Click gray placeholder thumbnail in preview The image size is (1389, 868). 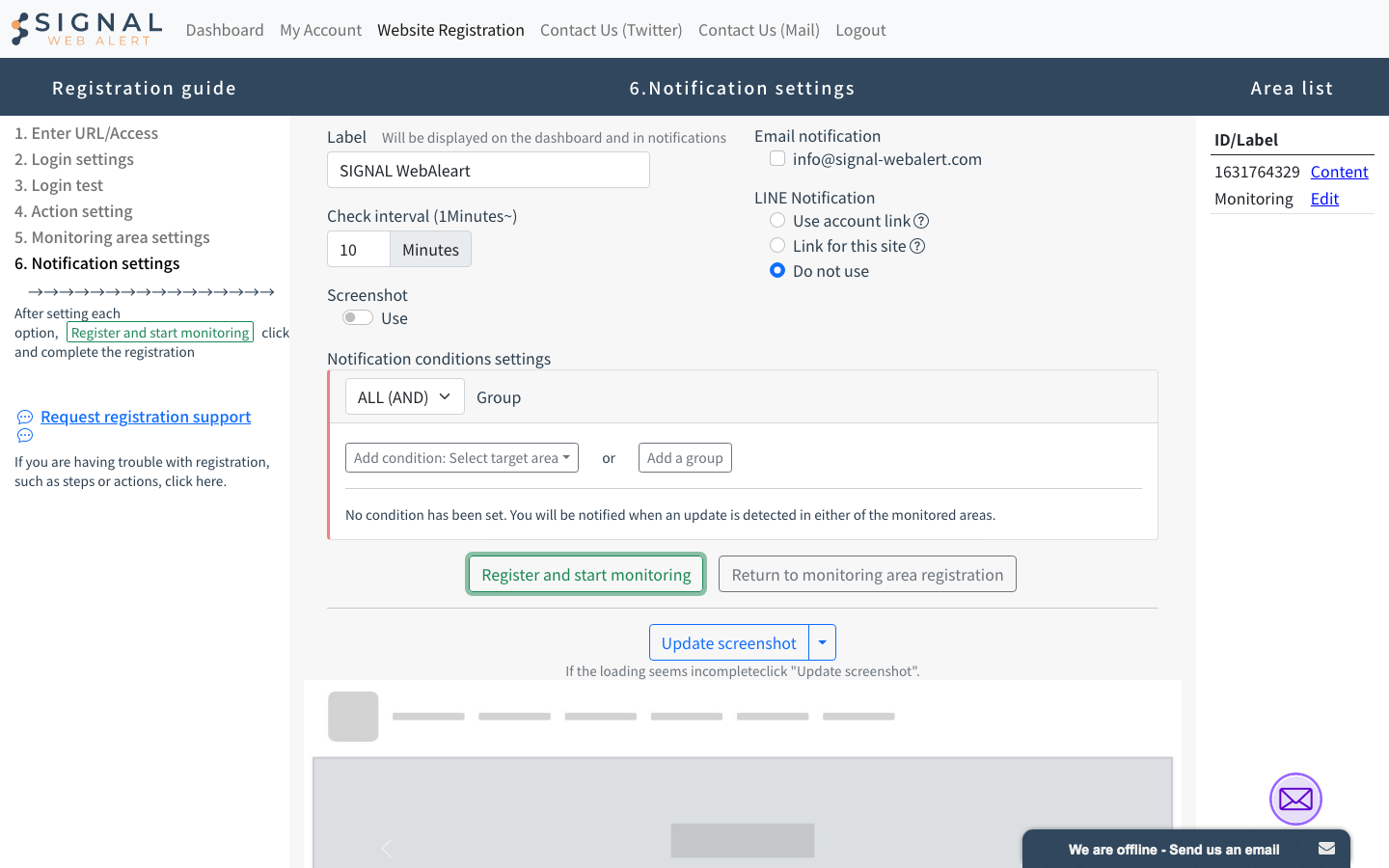point(353,717)
